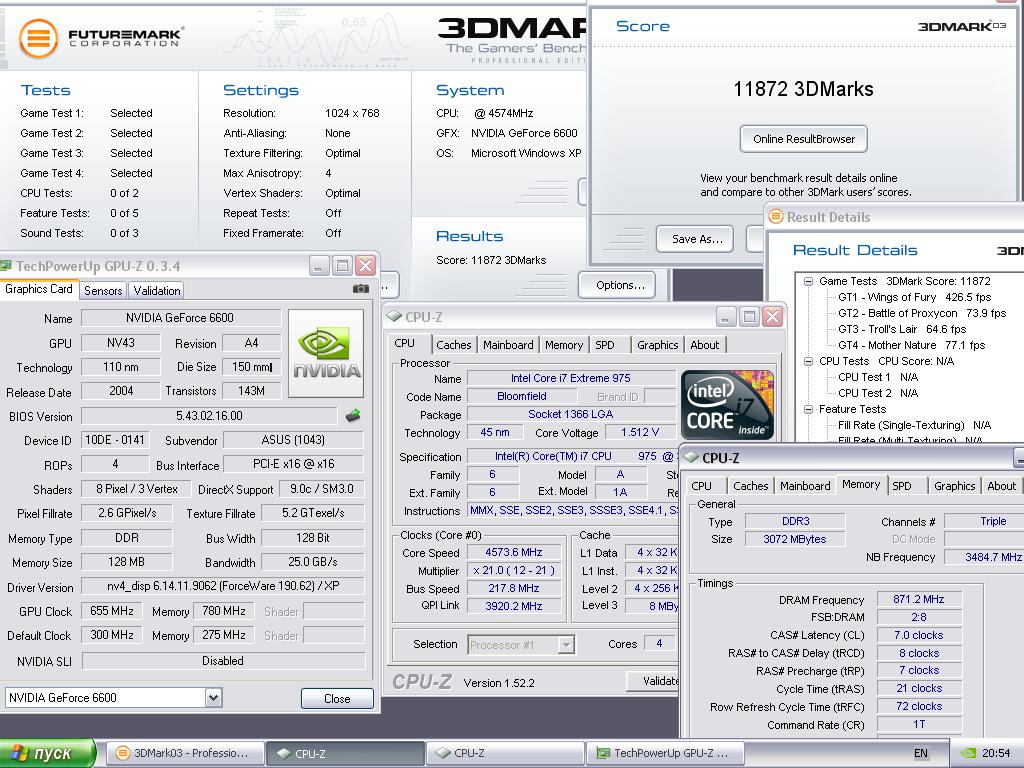Image resolution: width=1024 pixels, height=768 pixels.
Task: Click the 3DMark03 taskbar button
Action: (185, 753)
